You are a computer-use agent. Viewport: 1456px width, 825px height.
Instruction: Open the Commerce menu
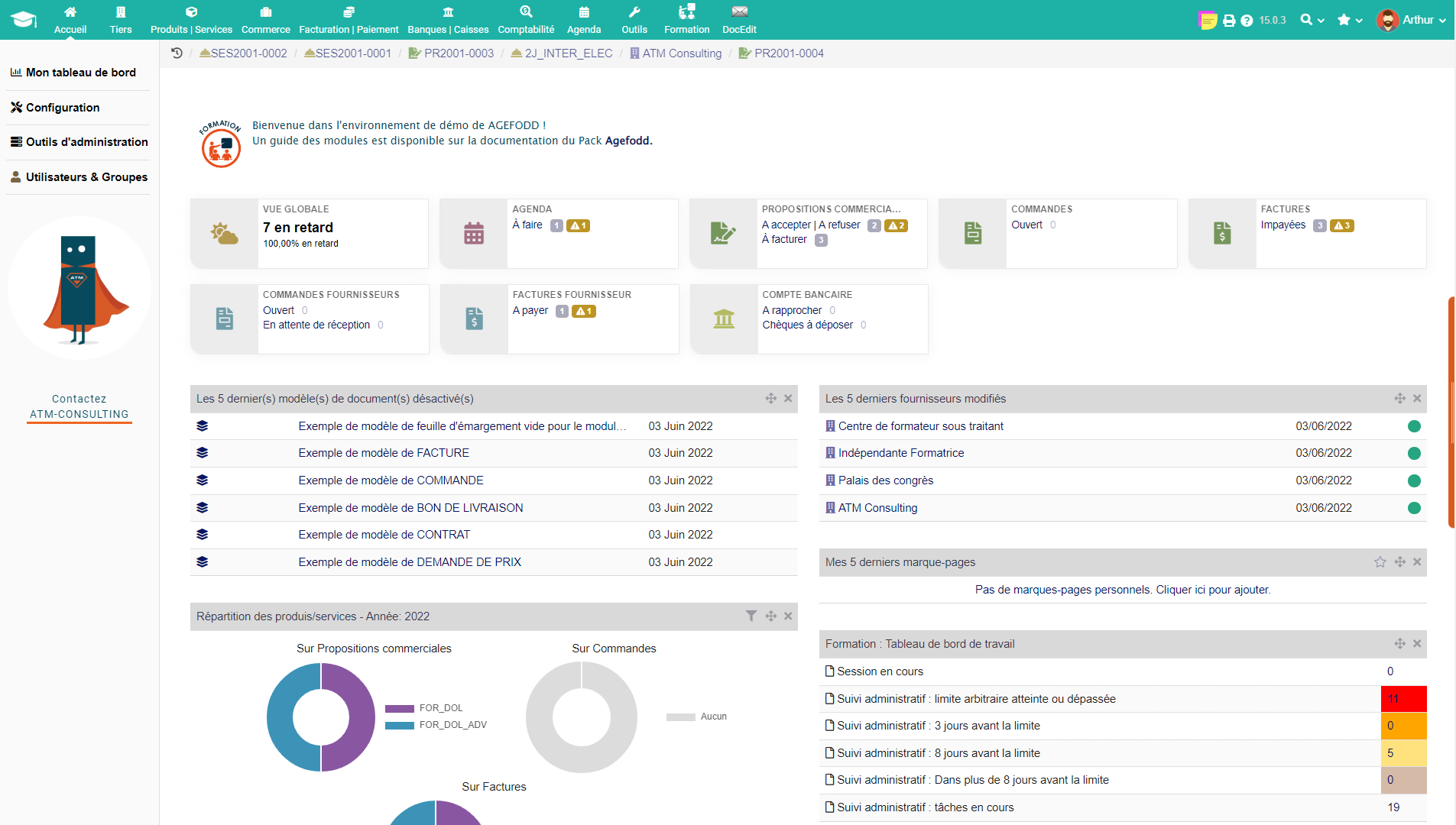265,20
